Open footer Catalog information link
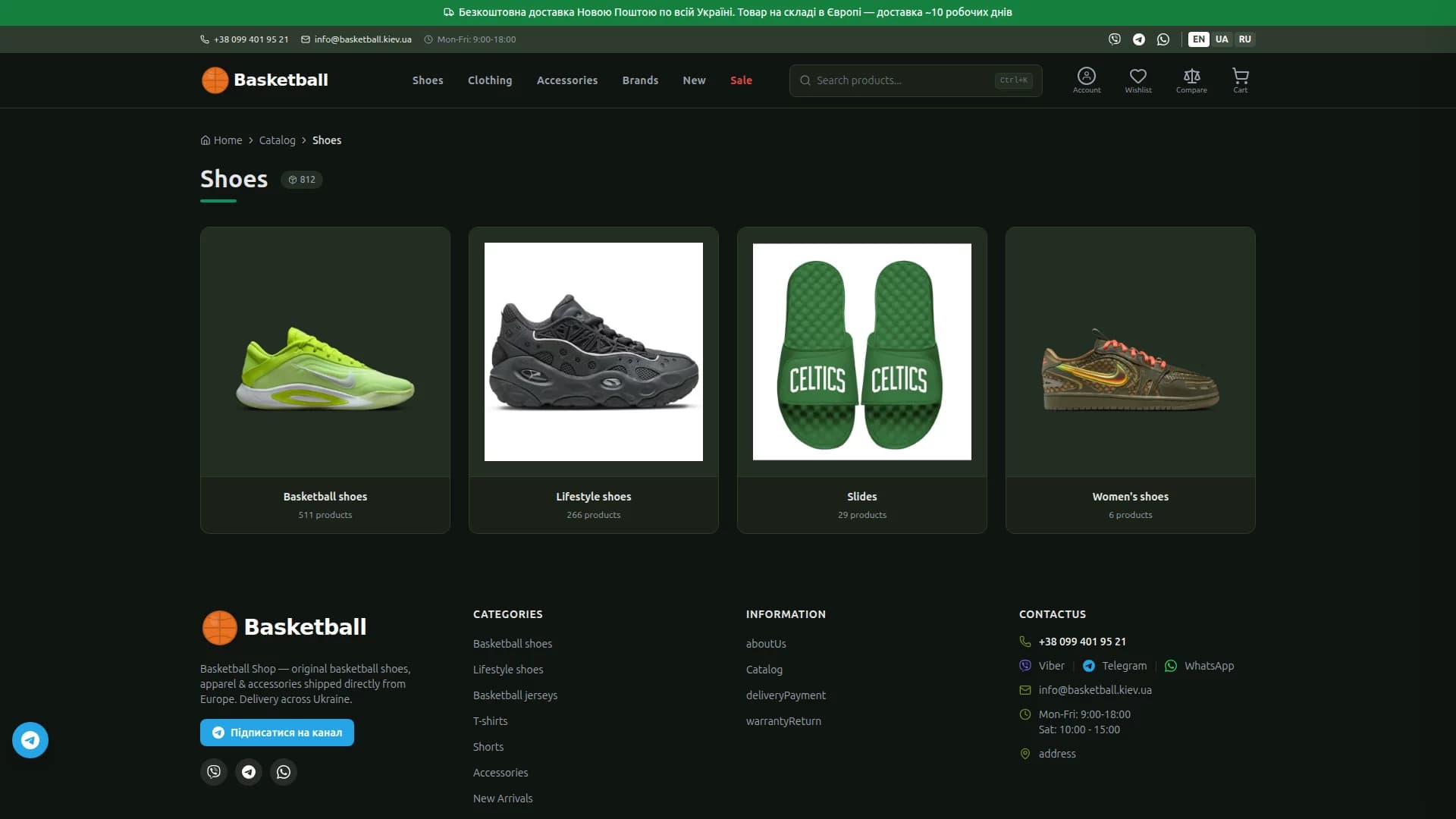Image resolution: width=1456 pixels, height=819 pixels. coord(764,670)
